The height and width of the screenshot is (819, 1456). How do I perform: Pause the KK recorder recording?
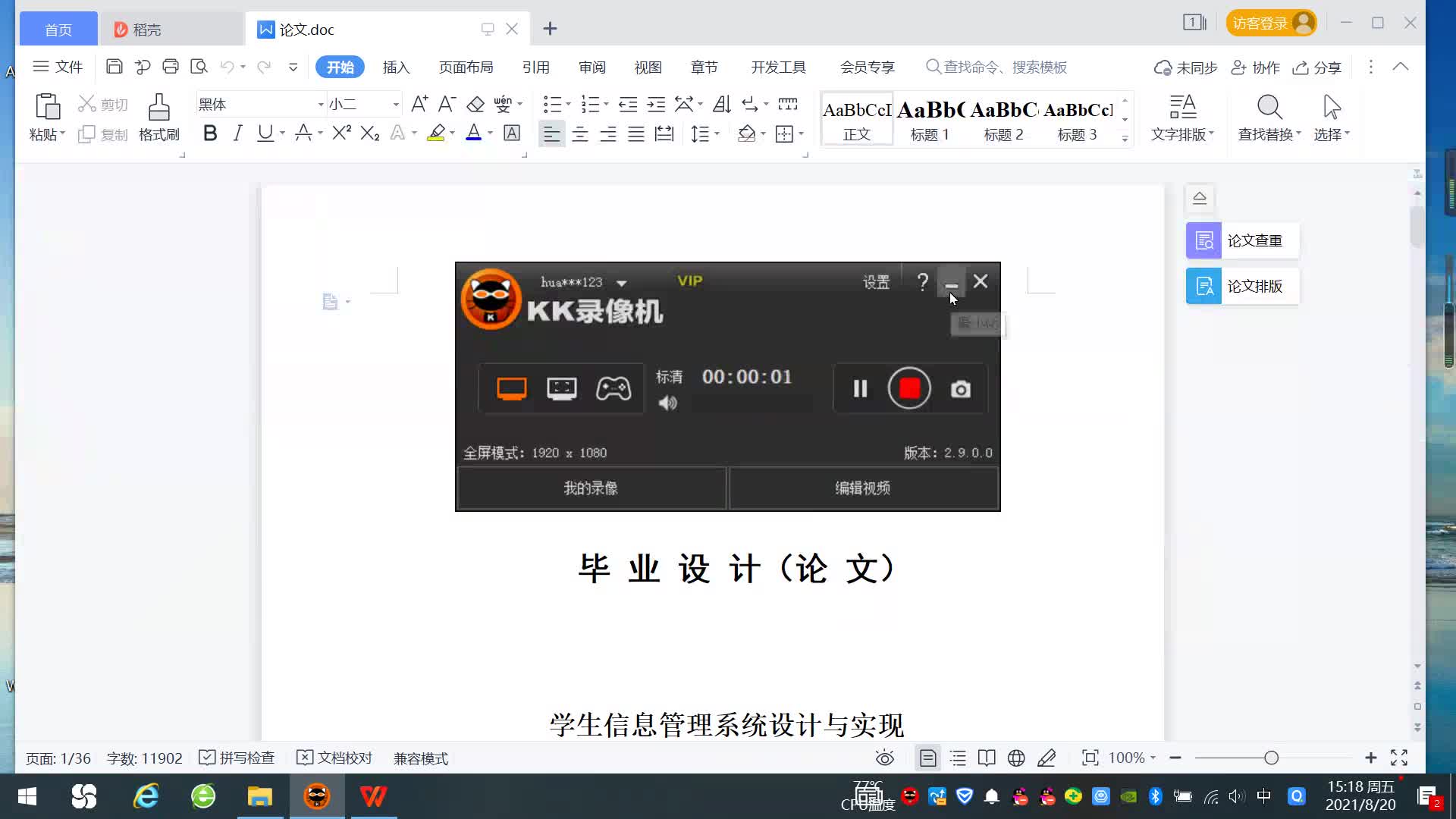click(860, 389)
